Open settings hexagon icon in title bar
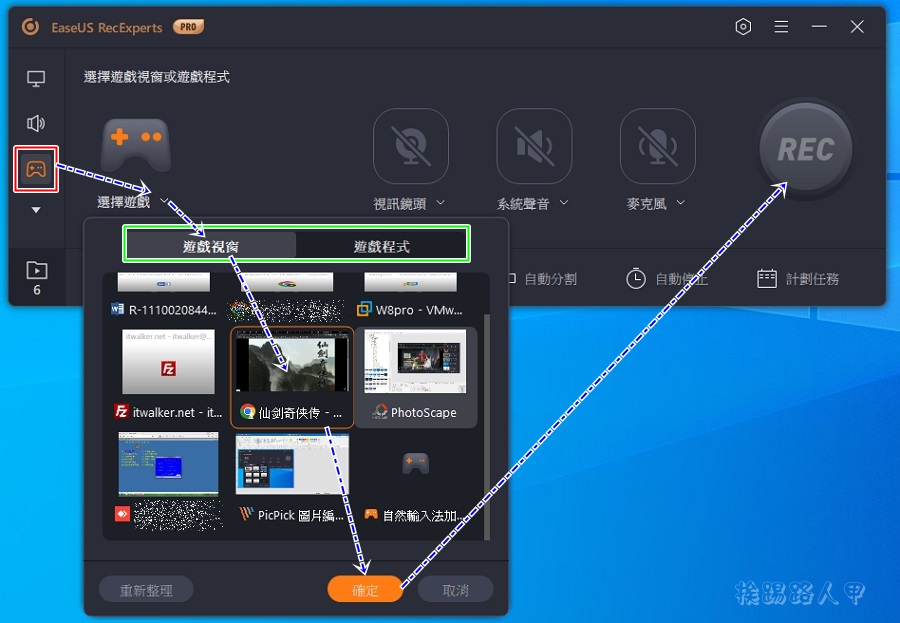The width and height of the screenshot is (900, 623). [743, 27]
